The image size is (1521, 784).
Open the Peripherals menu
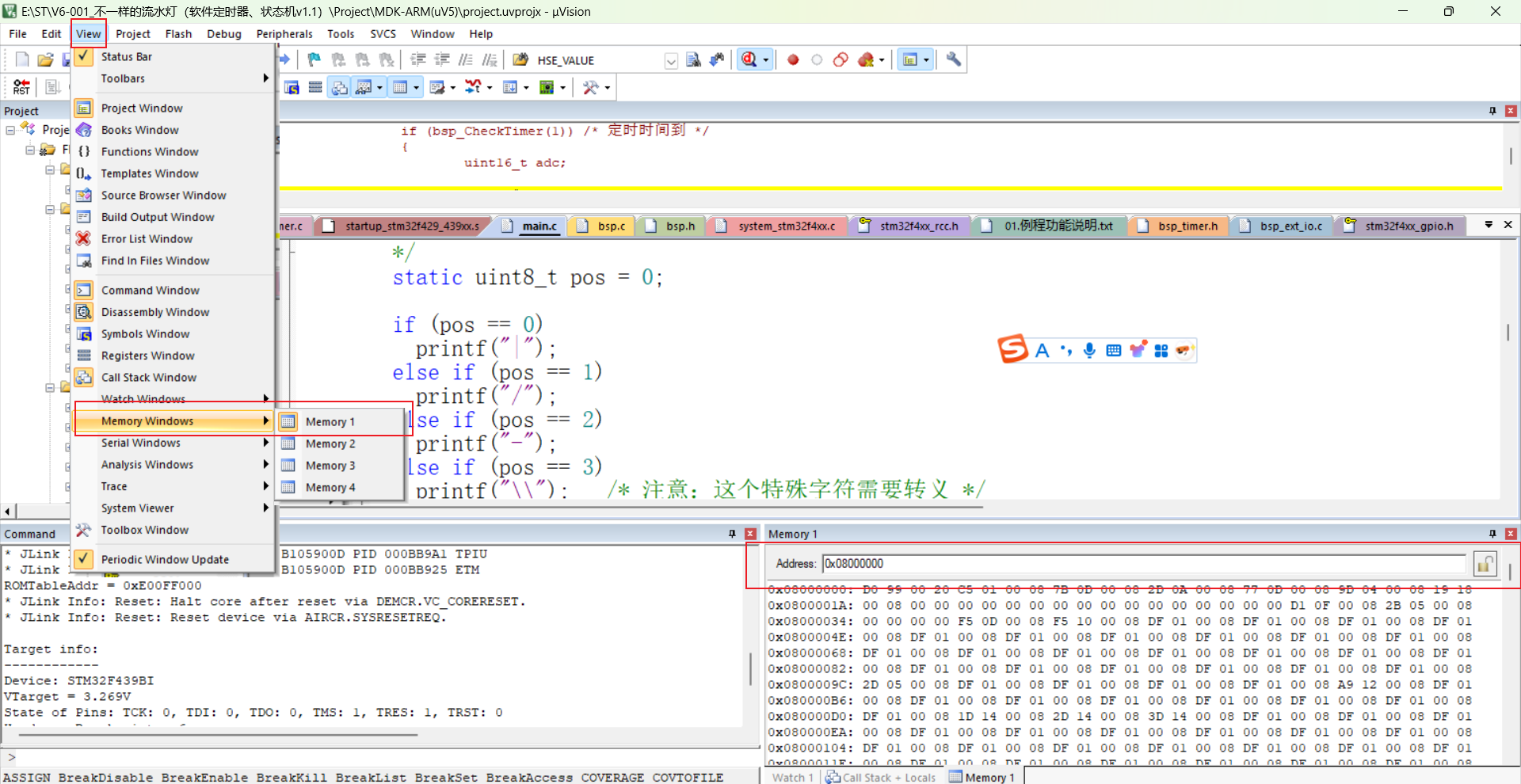click(284, 34)
